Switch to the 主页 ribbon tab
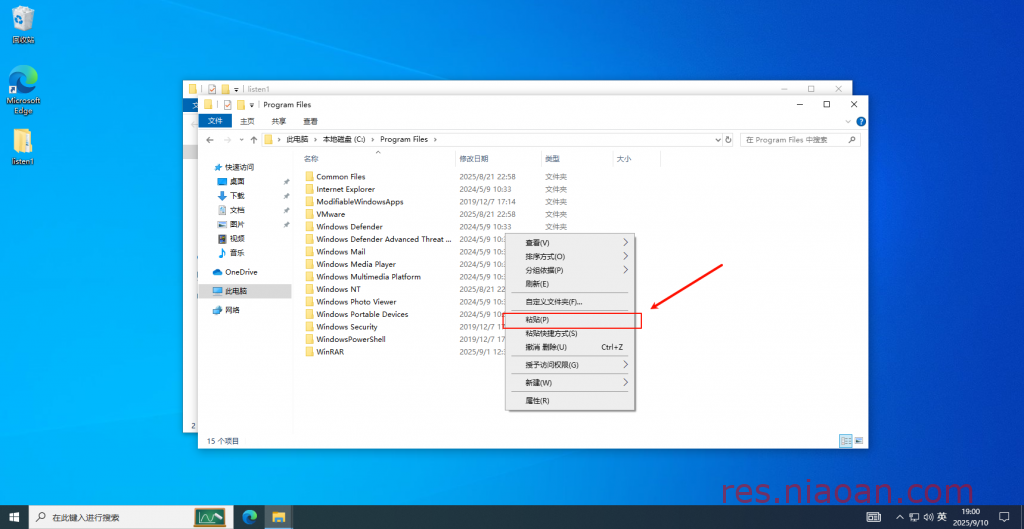The width and height of the screenshot is (1024, 529). [248, 121]
